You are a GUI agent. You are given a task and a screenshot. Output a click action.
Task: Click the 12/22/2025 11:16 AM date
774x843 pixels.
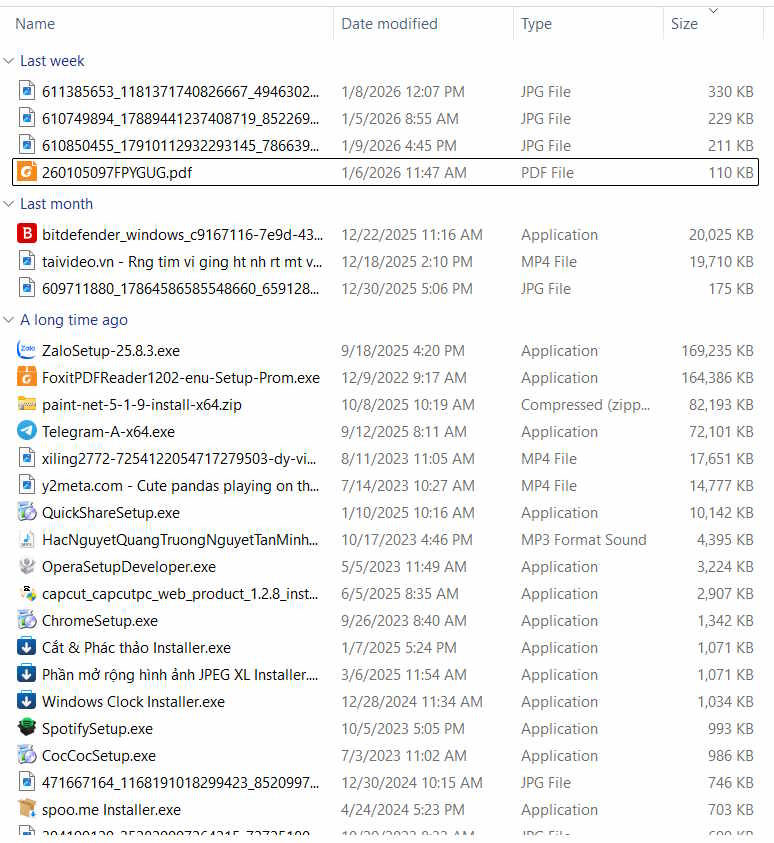coord(412,234)
